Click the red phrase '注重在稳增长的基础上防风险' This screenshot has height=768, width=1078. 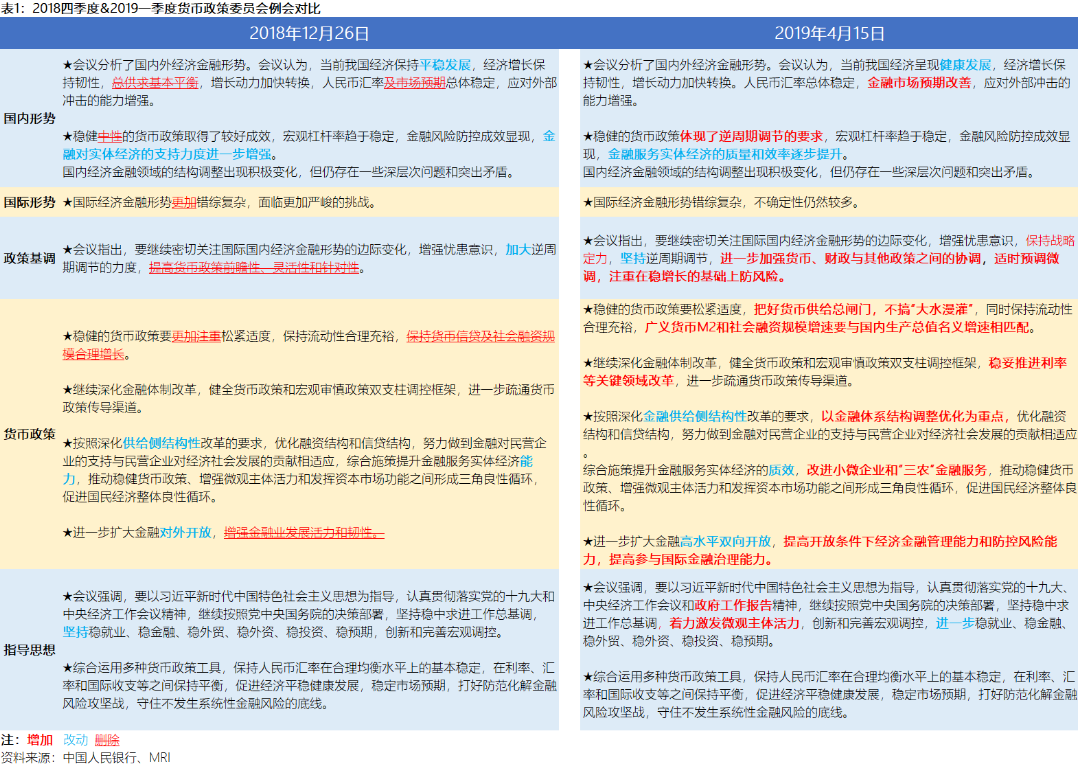694,276
